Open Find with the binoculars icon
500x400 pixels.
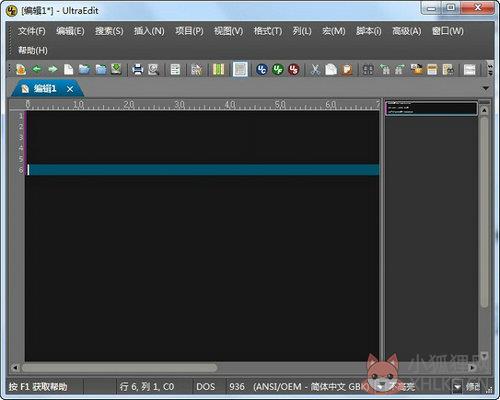coord(368,69)
